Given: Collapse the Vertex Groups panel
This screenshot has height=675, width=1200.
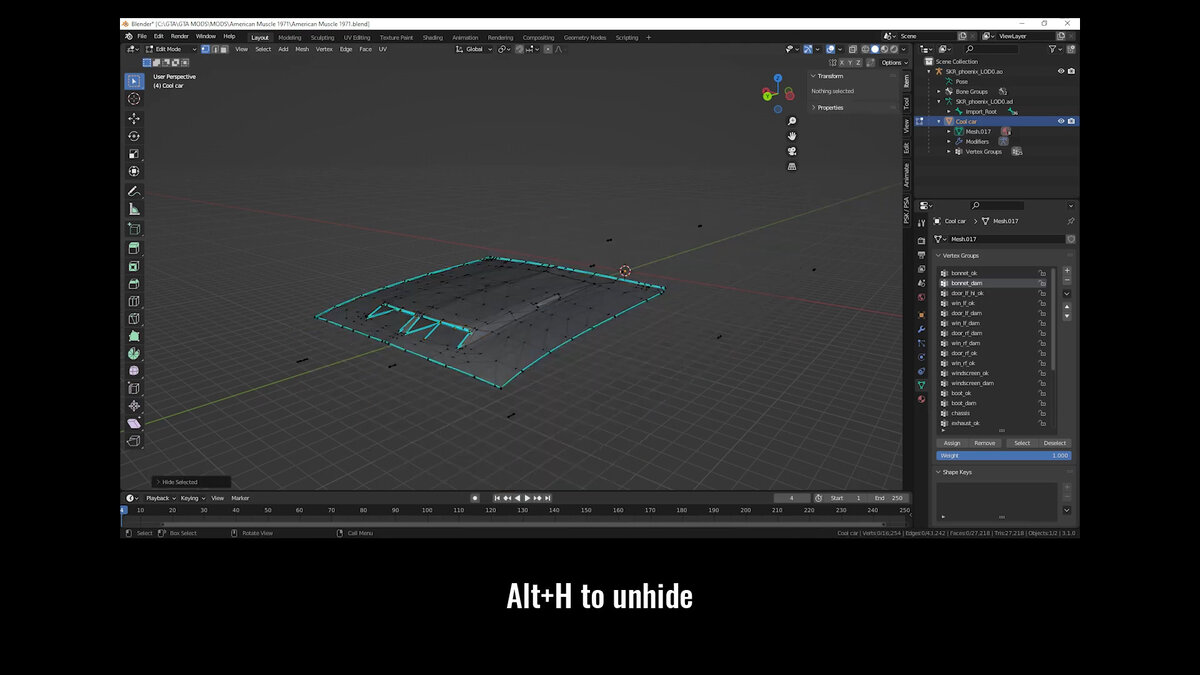Looking at the screenshot, I should [x=957, y=256].
